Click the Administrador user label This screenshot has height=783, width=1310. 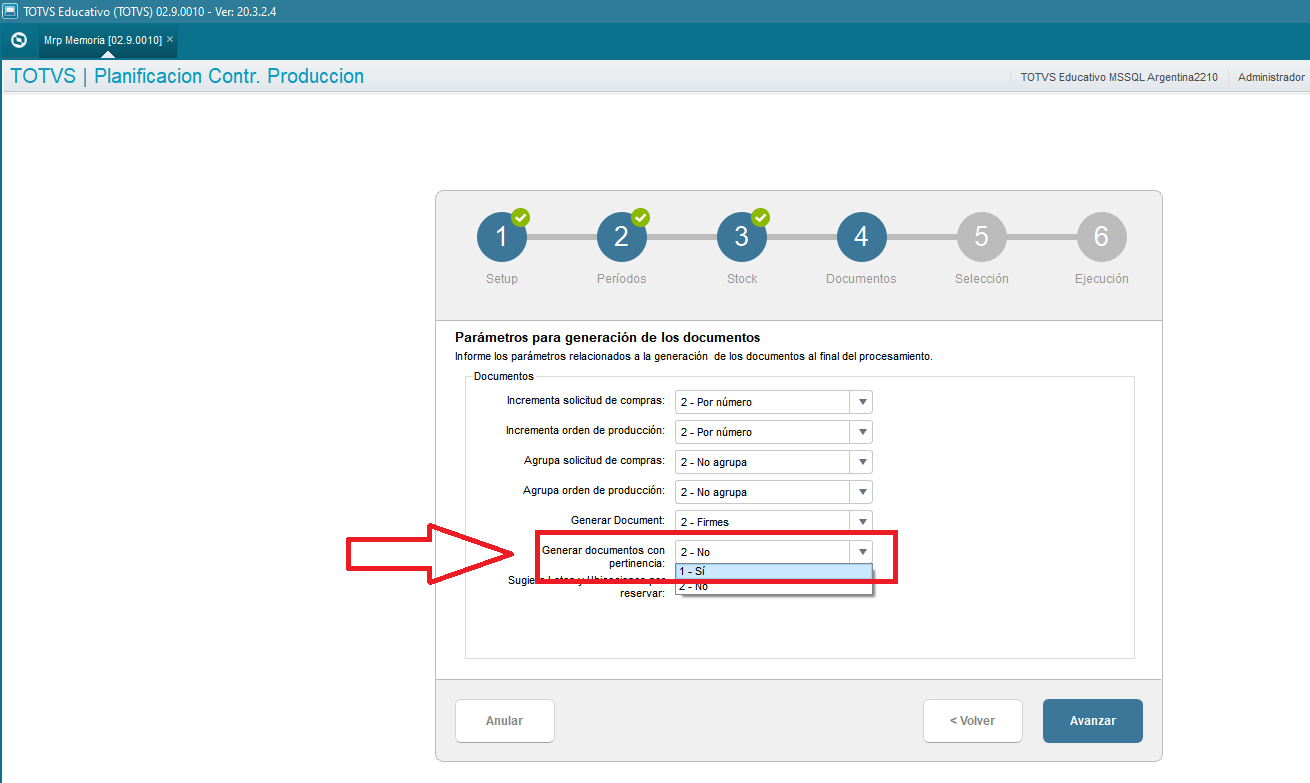[1271, 77]
